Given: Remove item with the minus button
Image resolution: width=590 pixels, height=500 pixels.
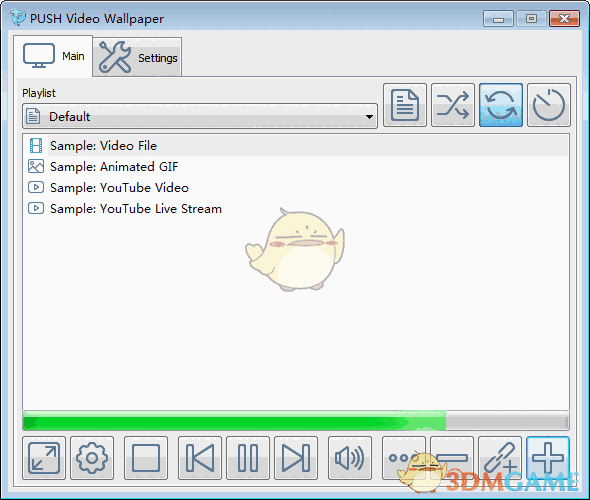Looking at the screenshot, I should pyautogui.click(x=452, y=458).
